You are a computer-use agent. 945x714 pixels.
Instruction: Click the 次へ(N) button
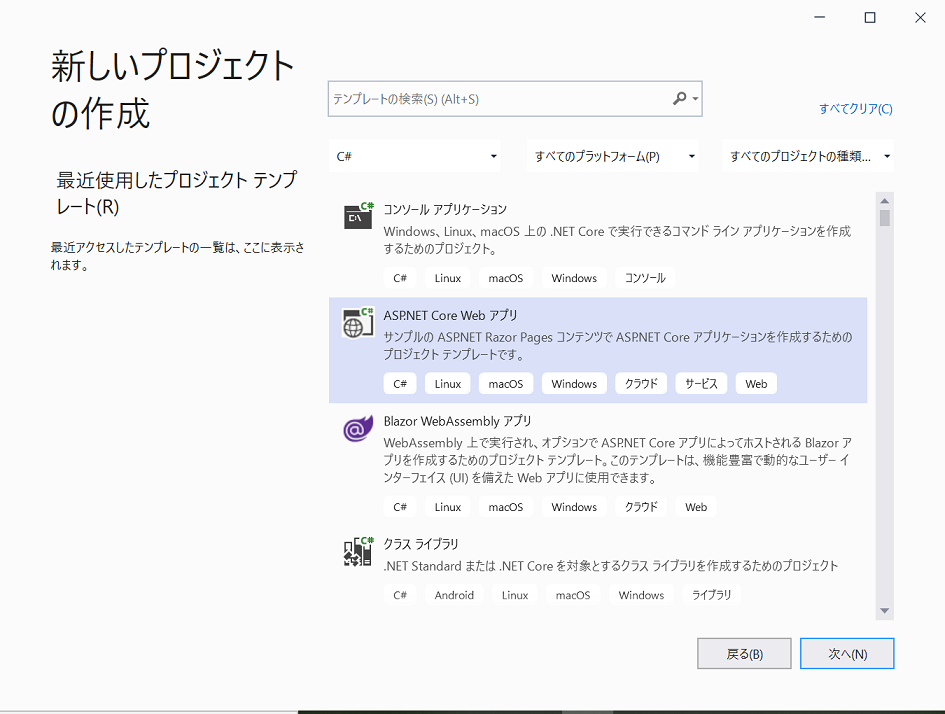coord(847,654)
